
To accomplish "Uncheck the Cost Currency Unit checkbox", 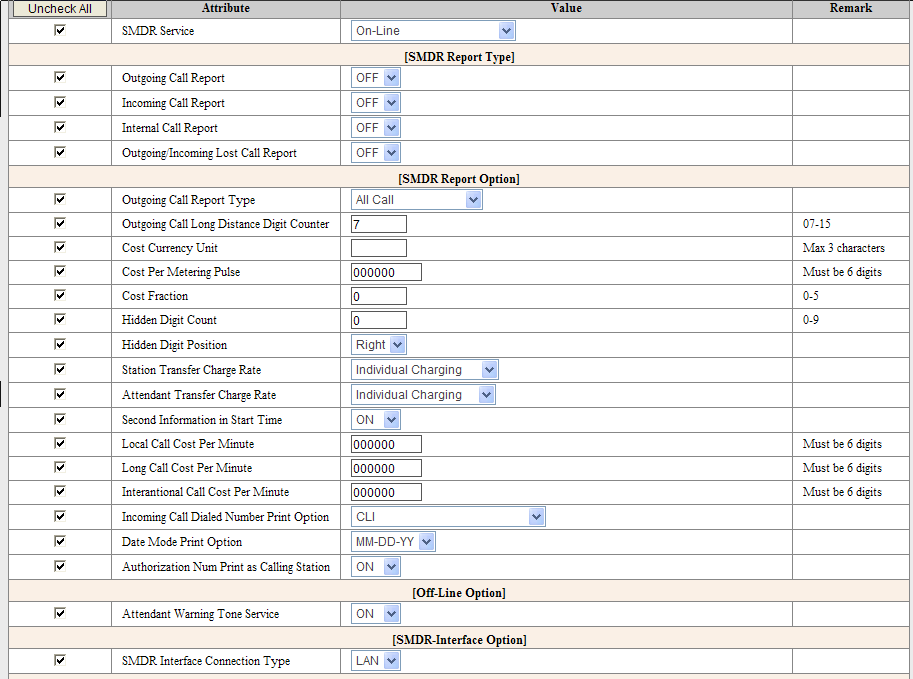I will coord(60,247).
